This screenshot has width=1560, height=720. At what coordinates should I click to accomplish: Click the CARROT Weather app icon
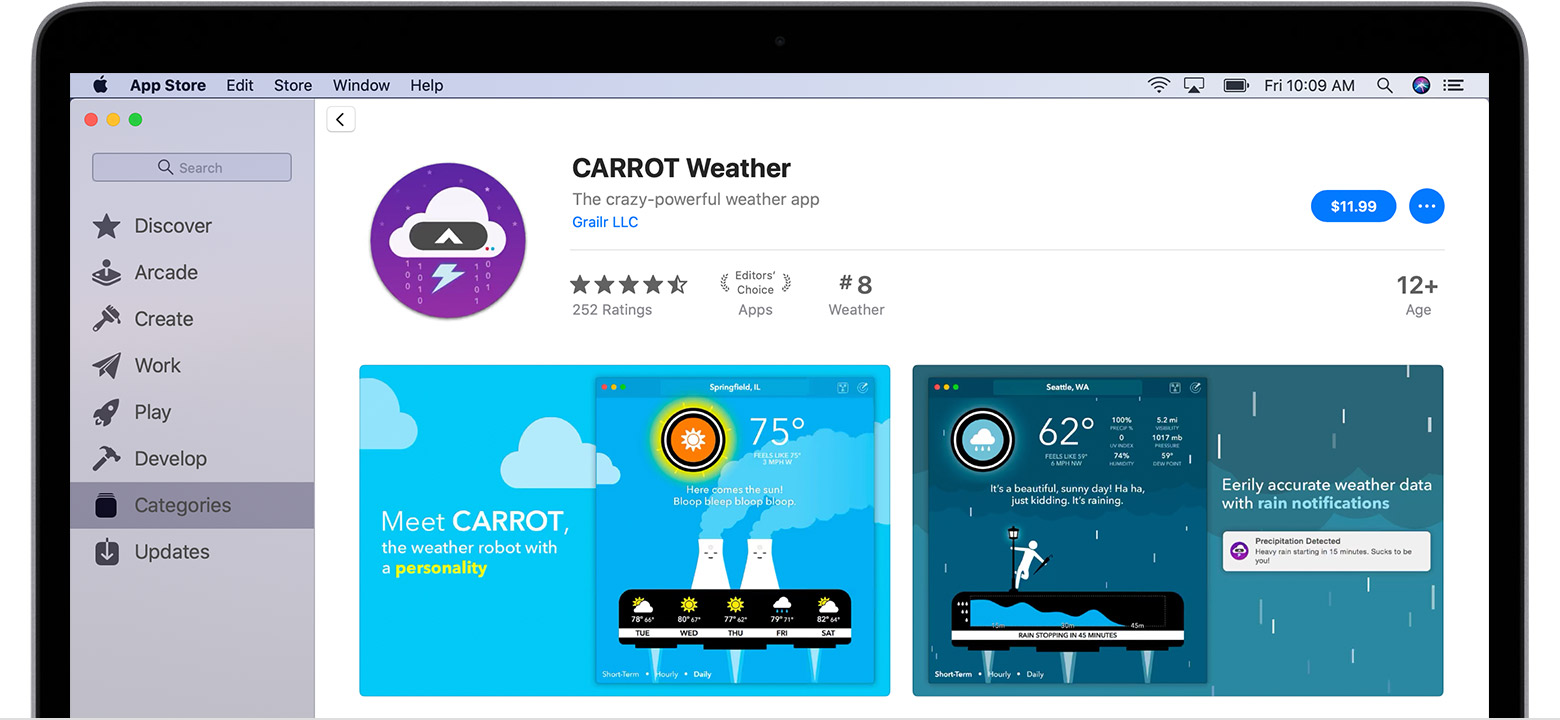[448, 241]
